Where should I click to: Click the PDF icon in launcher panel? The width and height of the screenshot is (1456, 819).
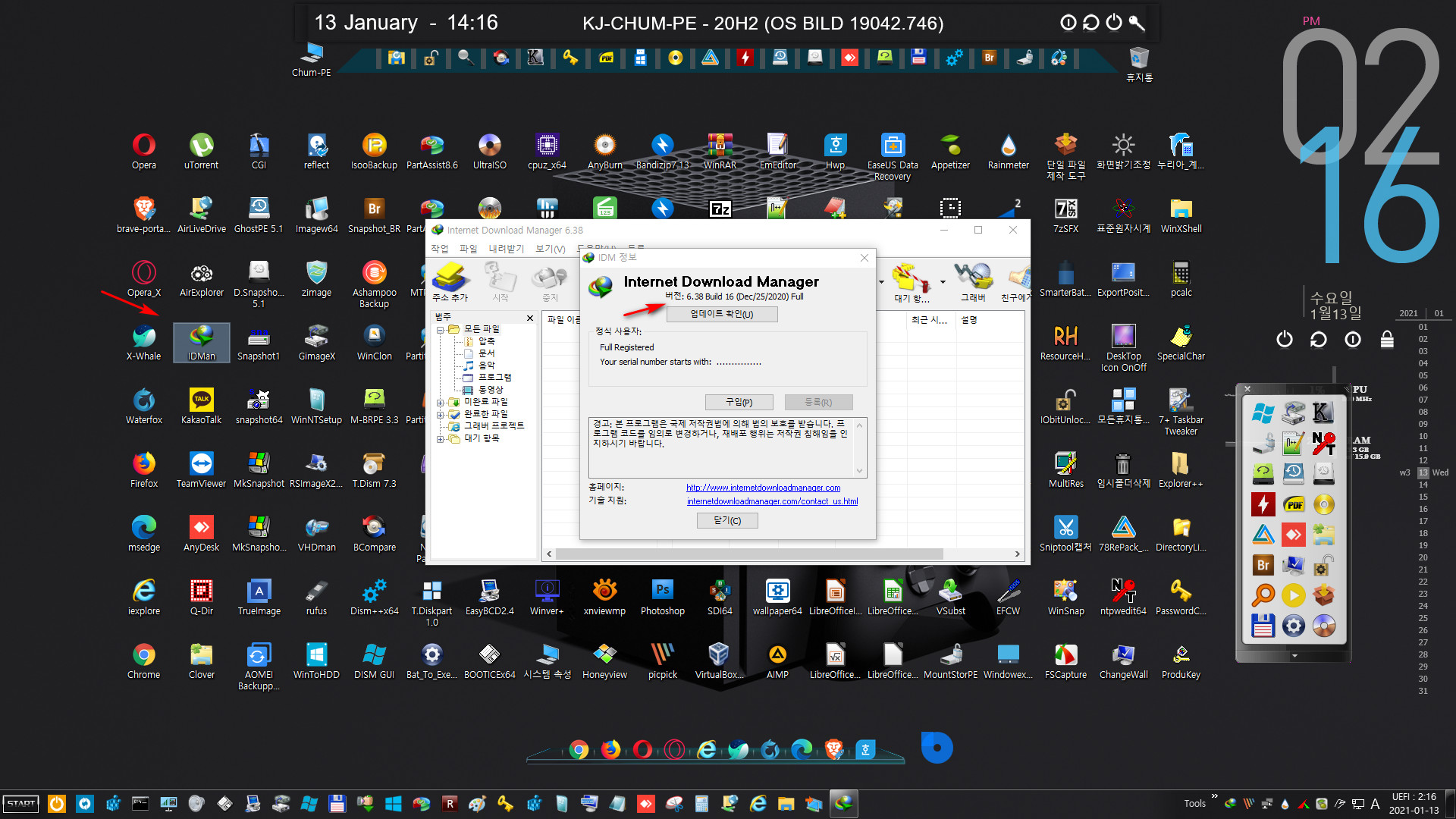(1293, 504)
